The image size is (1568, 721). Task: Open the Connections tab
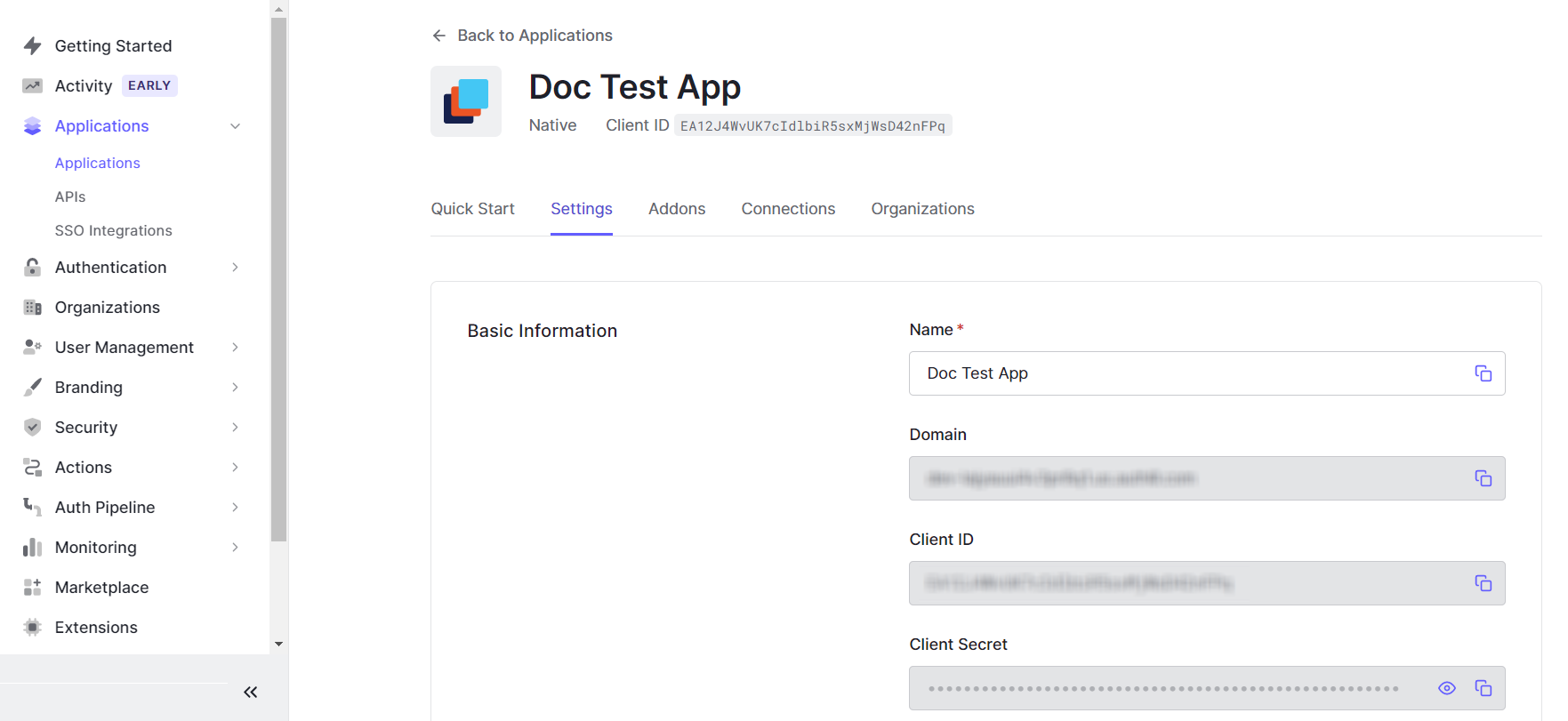[x=788, y=209]
